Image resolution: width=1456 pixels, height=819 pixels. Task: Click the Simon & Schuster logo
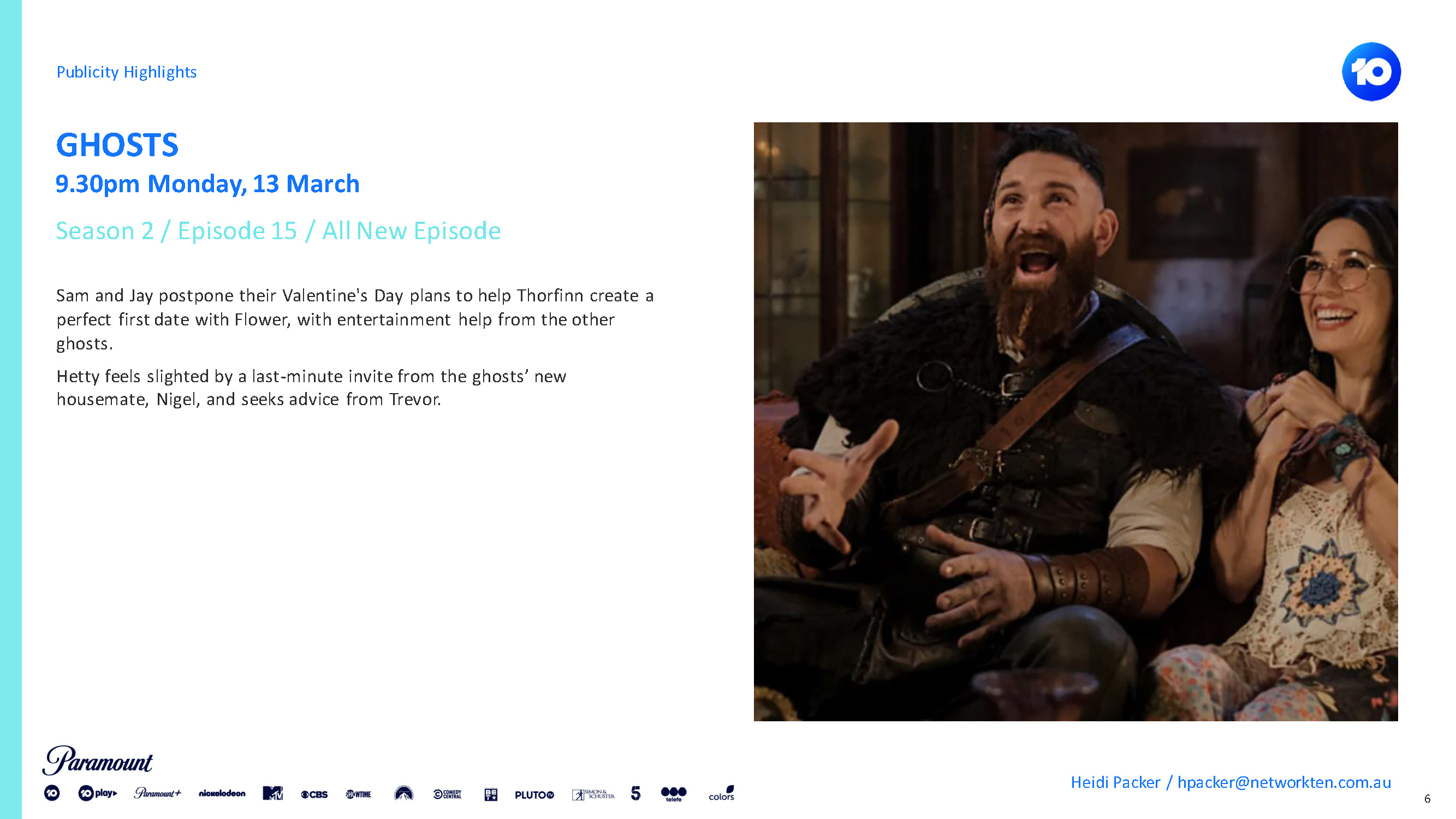pyautogui.click(x=593, y=794)
